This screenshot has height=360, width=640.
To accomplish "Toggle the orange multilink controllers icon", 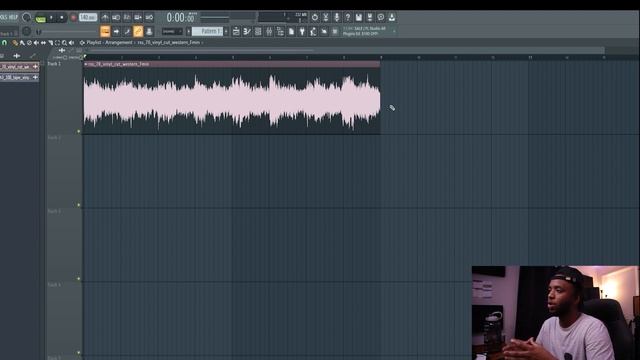I will click(x=138, y=31).
